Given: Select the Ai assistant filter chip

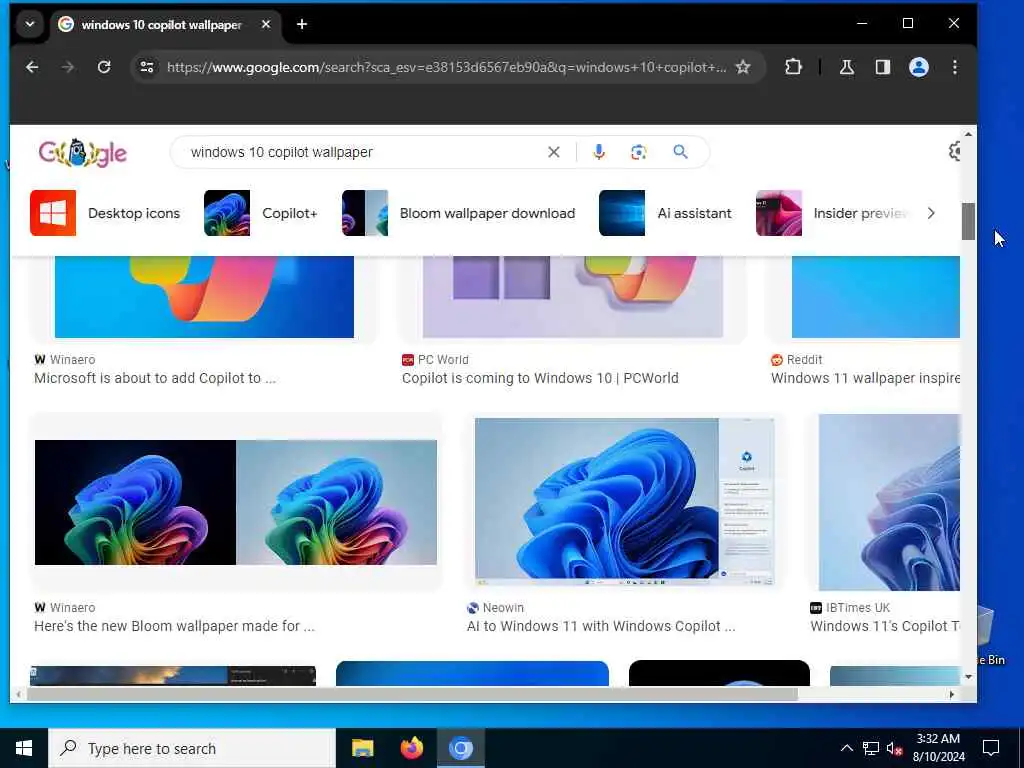Looking at the screenshot, I should click(665, 213).
